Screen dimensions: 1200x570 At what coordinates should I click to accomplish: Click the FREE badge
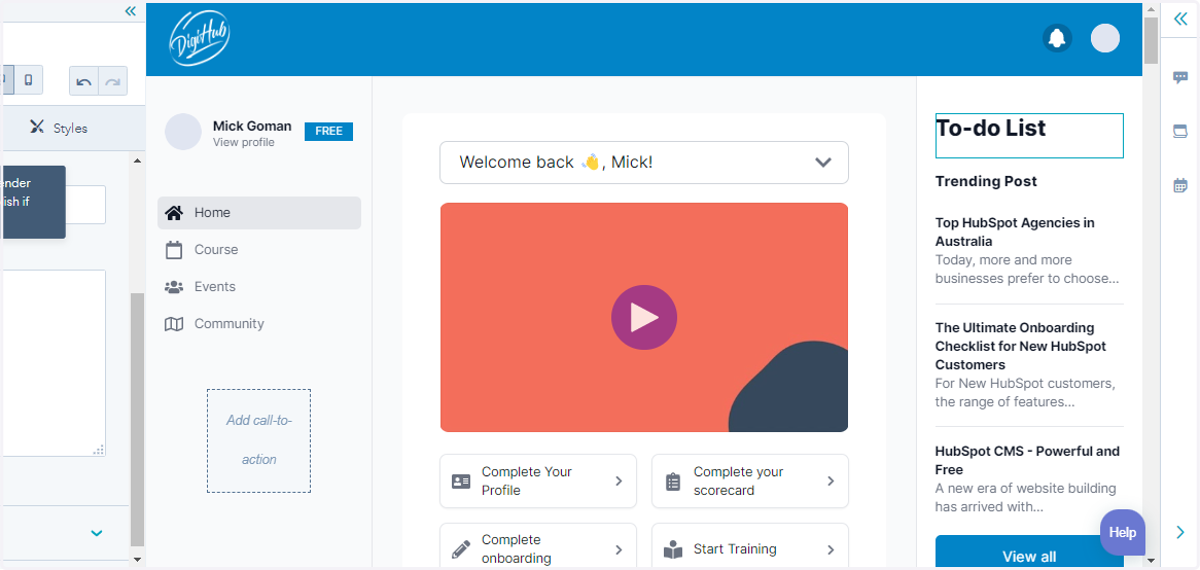click(329, 131)
